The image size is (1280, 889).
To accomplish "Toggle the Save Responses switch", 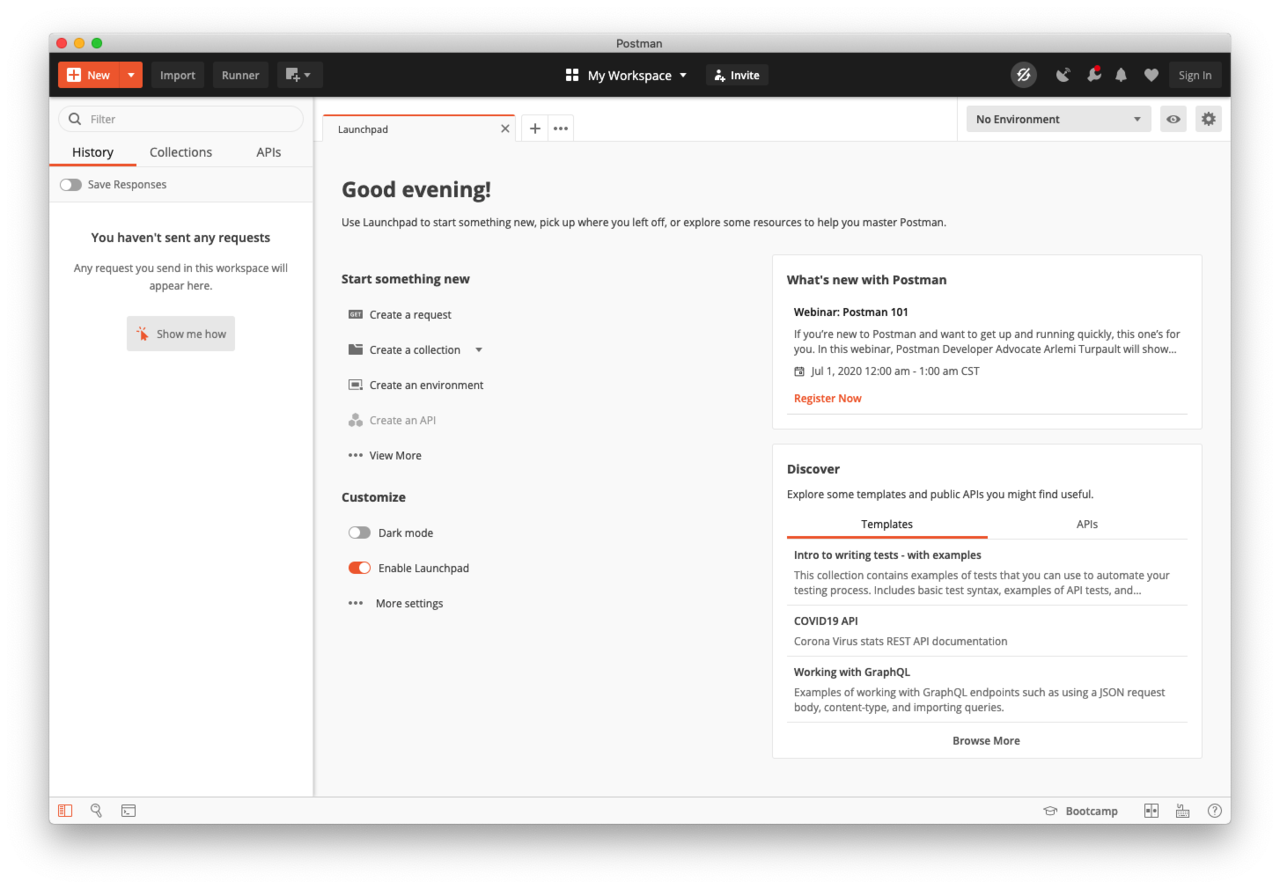I will [x=70, y=184].
